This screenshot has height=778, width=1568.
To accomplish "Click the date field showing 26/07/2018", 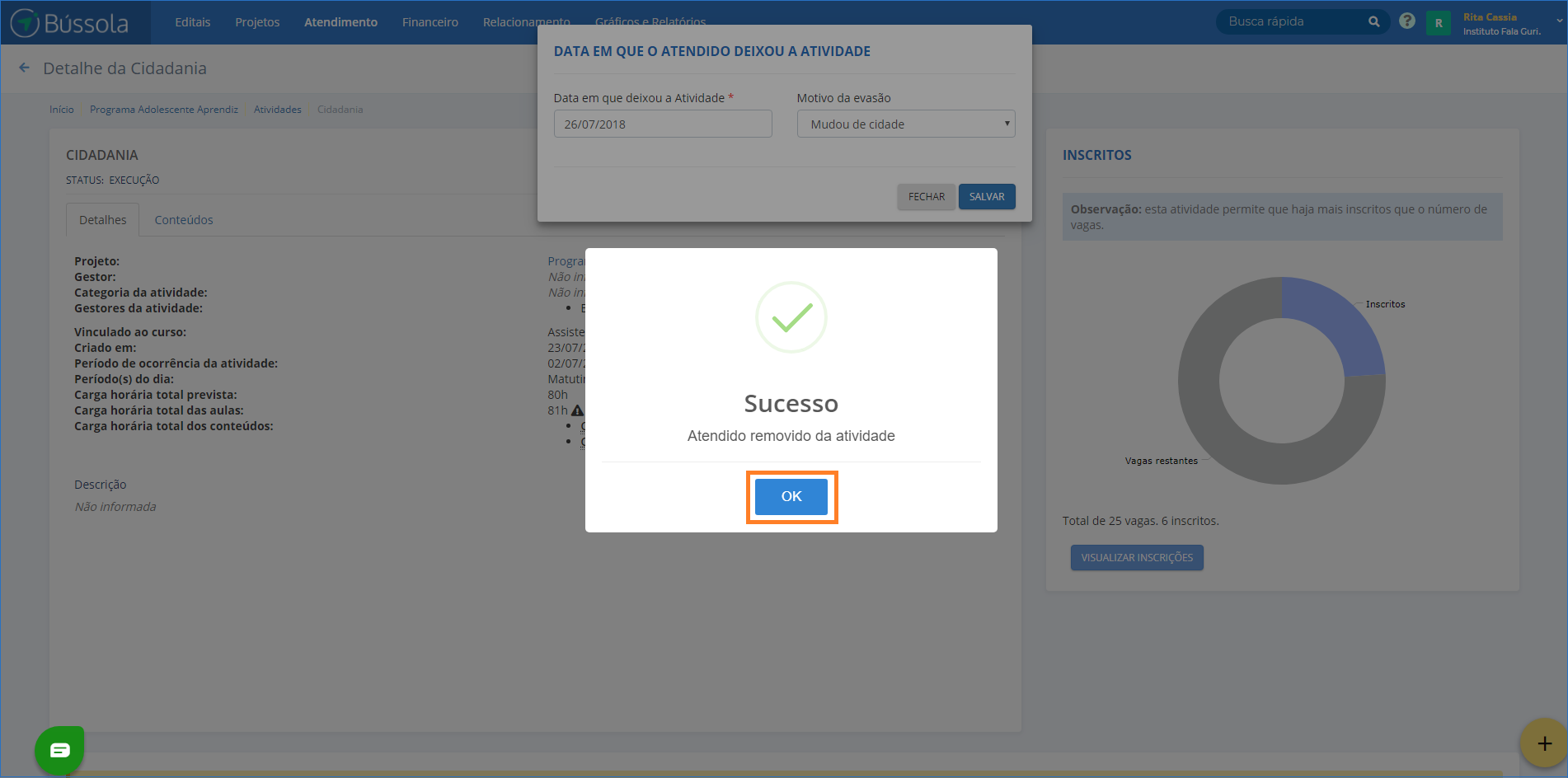I will (x=662, y=124).
